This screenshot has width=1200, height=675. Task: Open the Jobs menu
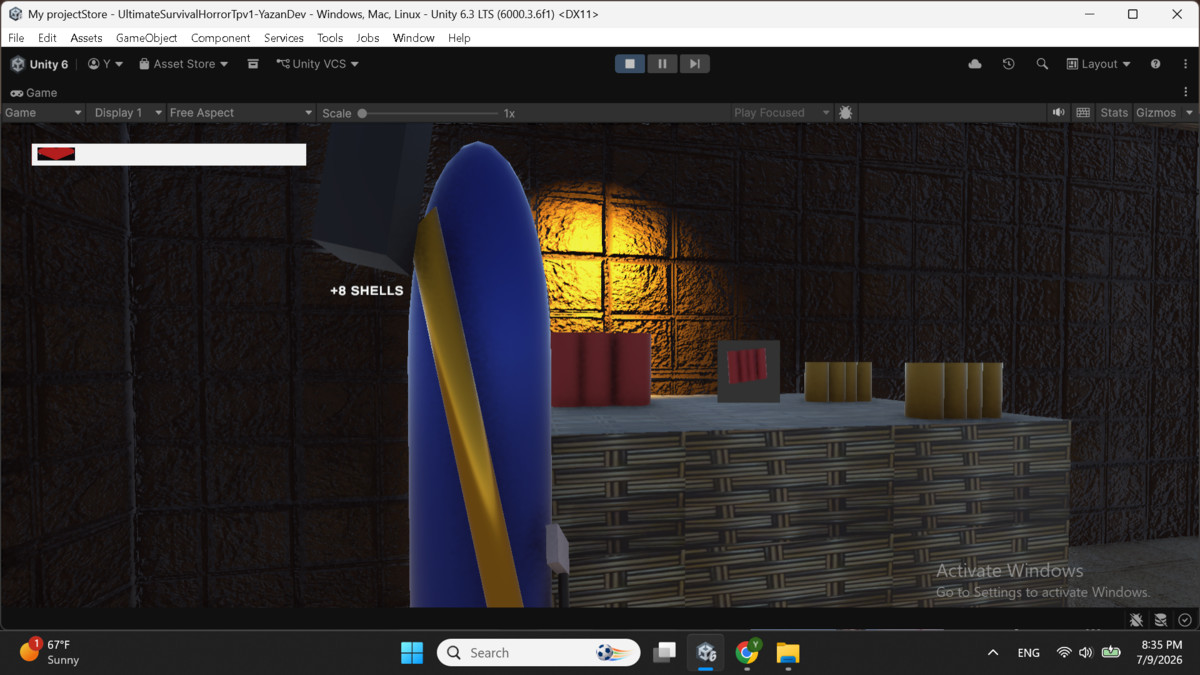(x=368, y=38)
